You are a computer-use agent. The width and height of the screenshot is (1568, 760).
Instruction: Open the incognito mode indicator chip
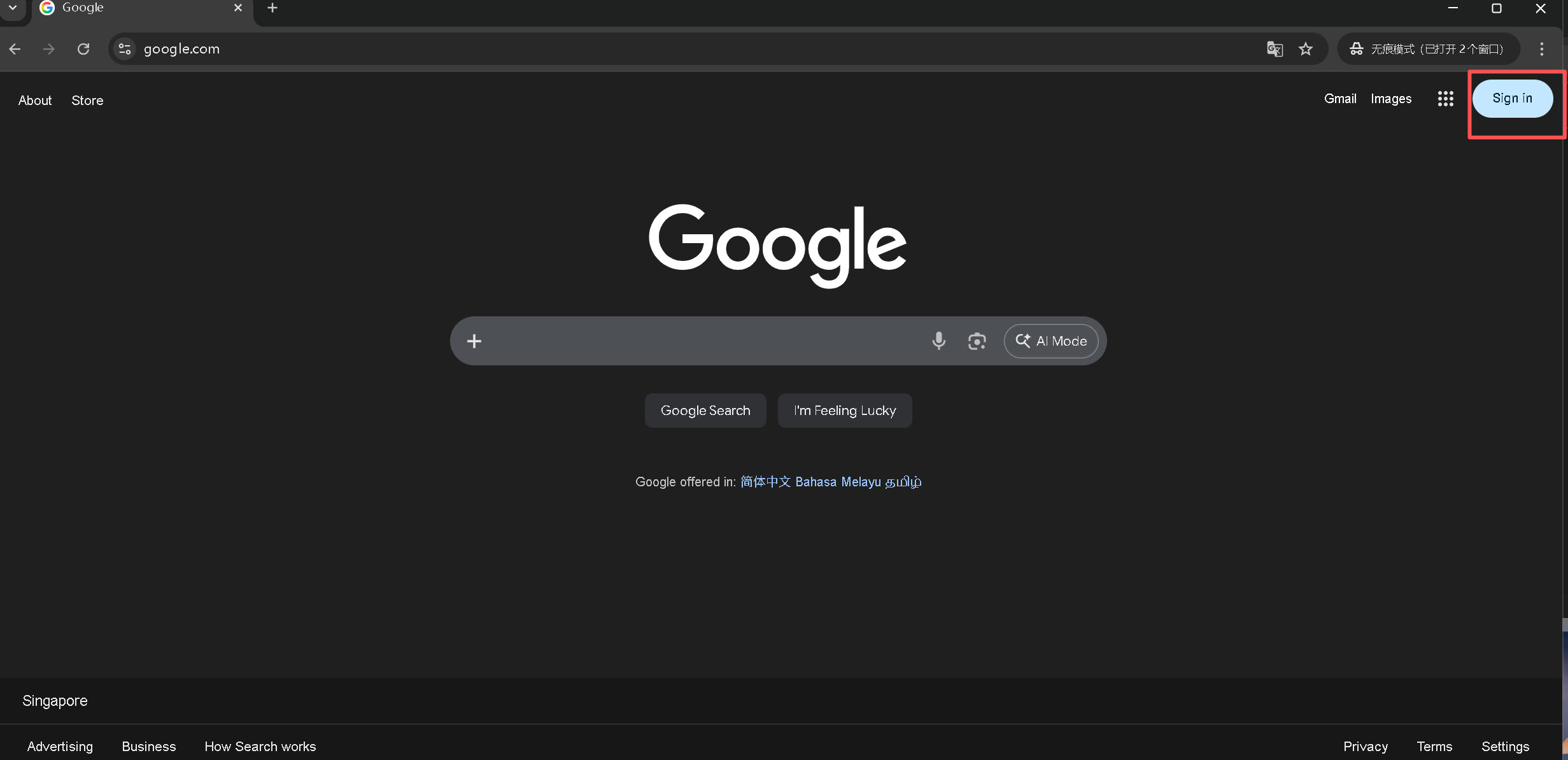tap(1428, 49)
